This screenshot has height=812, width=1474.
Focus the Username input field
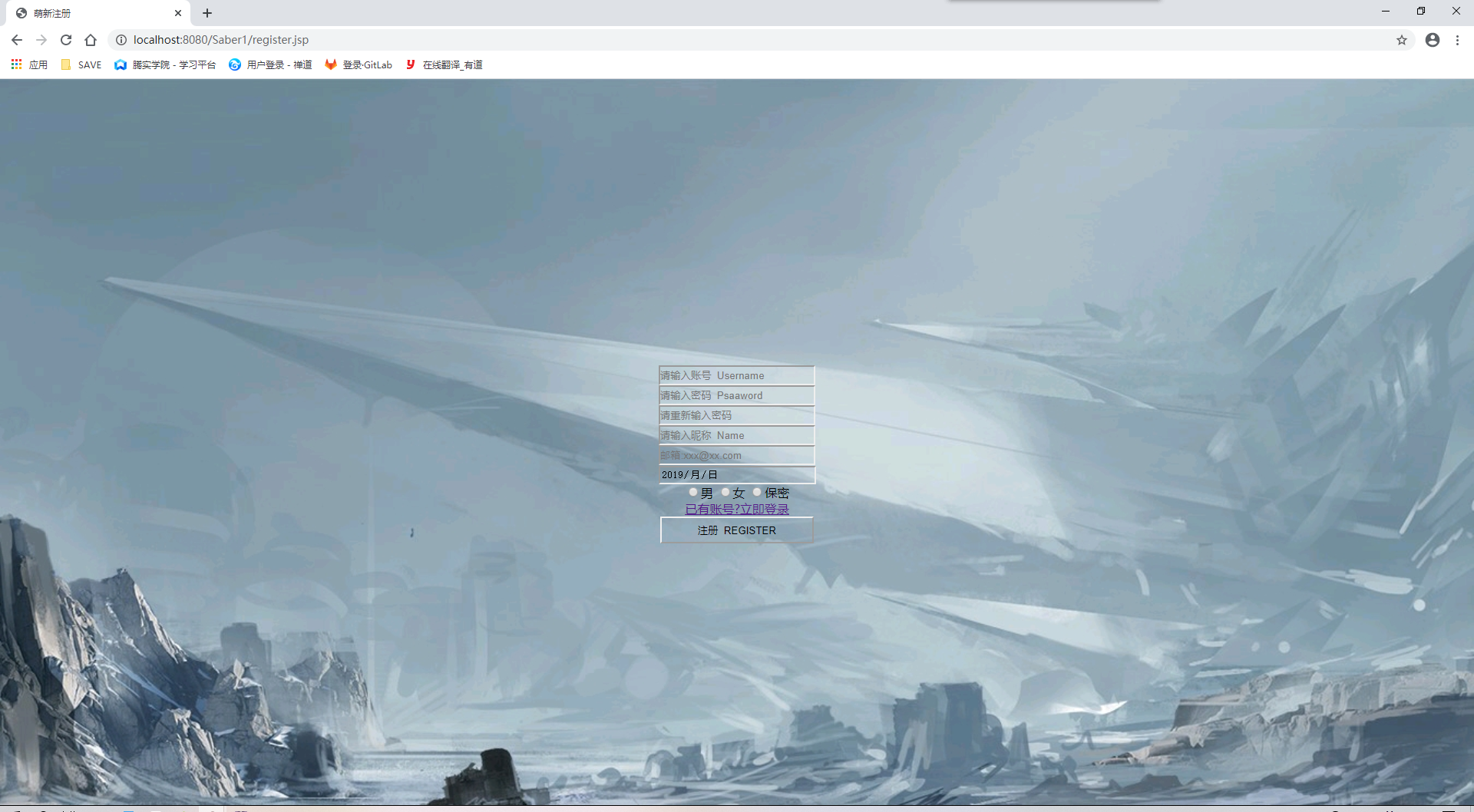[x=736, y=375]
